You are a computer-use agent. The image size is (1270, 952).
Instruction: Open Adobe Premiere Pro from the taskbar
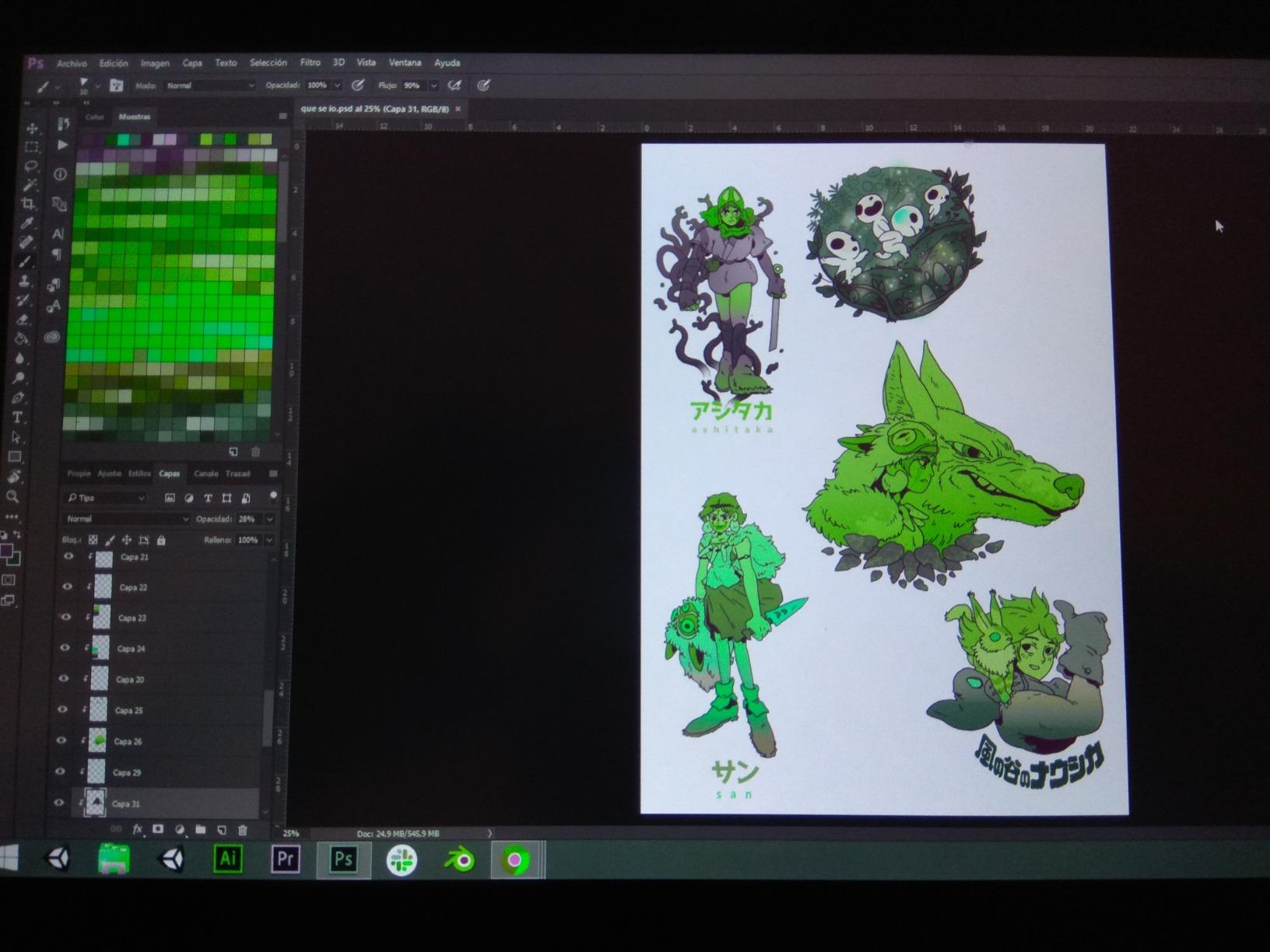point(286,859)
